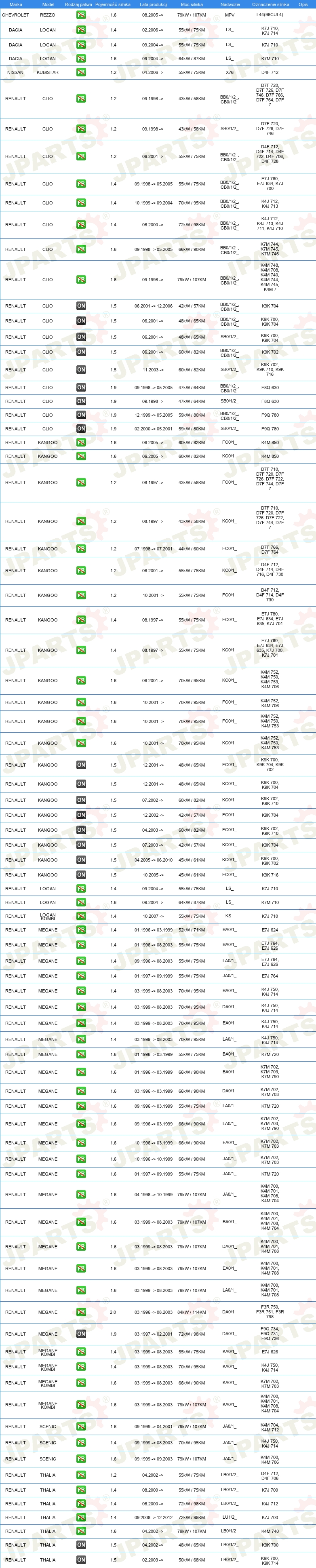Screen dimensions: 316x1568
Task: Select diesel icon for Kangoo 07.2002 row
Action: [81, 800]
